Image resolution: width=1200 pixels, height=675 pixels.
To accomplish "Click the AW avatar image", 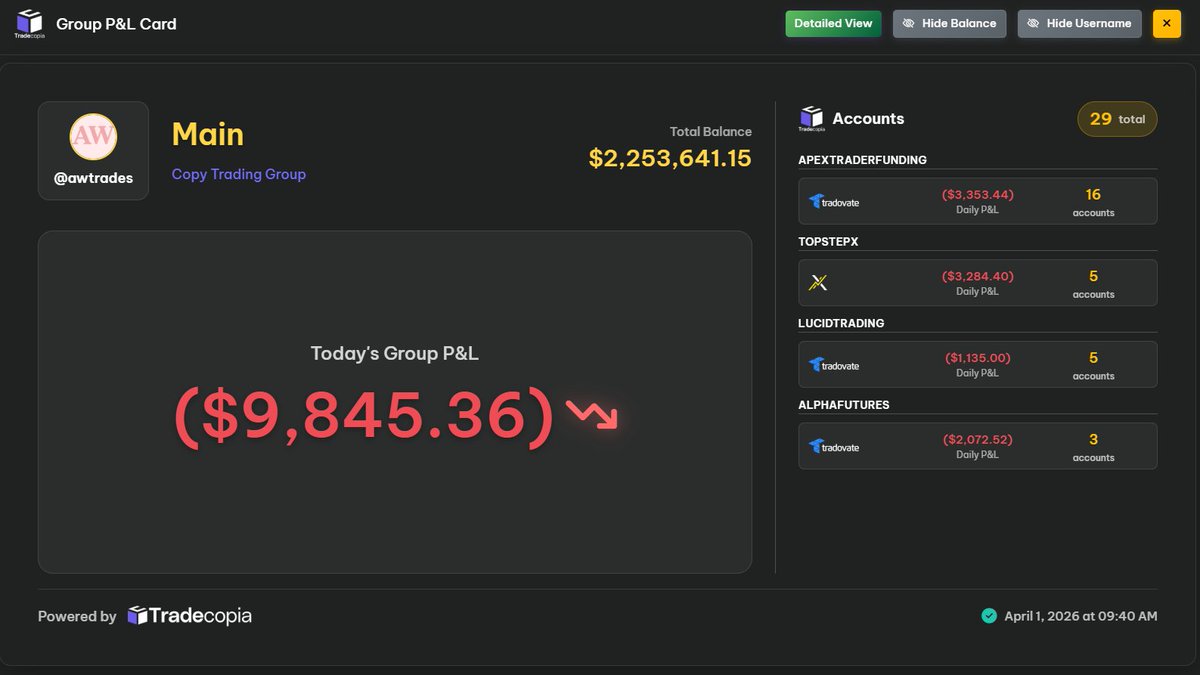I will [93, 137].
